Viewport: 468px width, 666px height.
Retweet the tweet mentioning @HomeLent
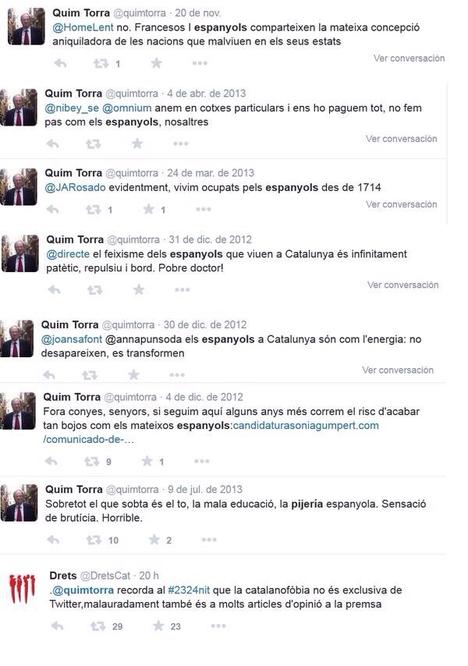101,64
